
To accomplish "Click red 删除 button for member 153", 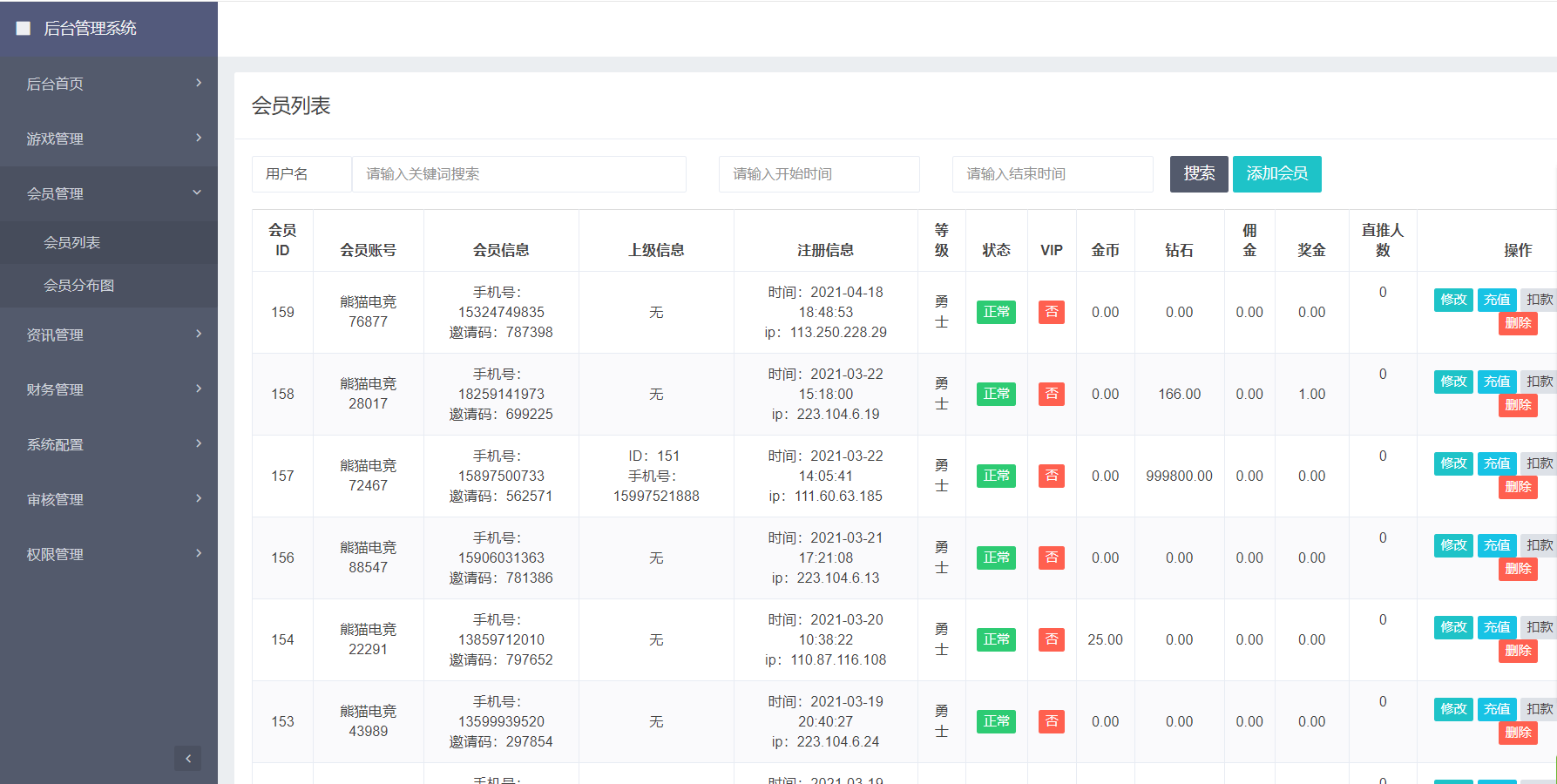I will pyautogui.click(x=1517, y=733).
